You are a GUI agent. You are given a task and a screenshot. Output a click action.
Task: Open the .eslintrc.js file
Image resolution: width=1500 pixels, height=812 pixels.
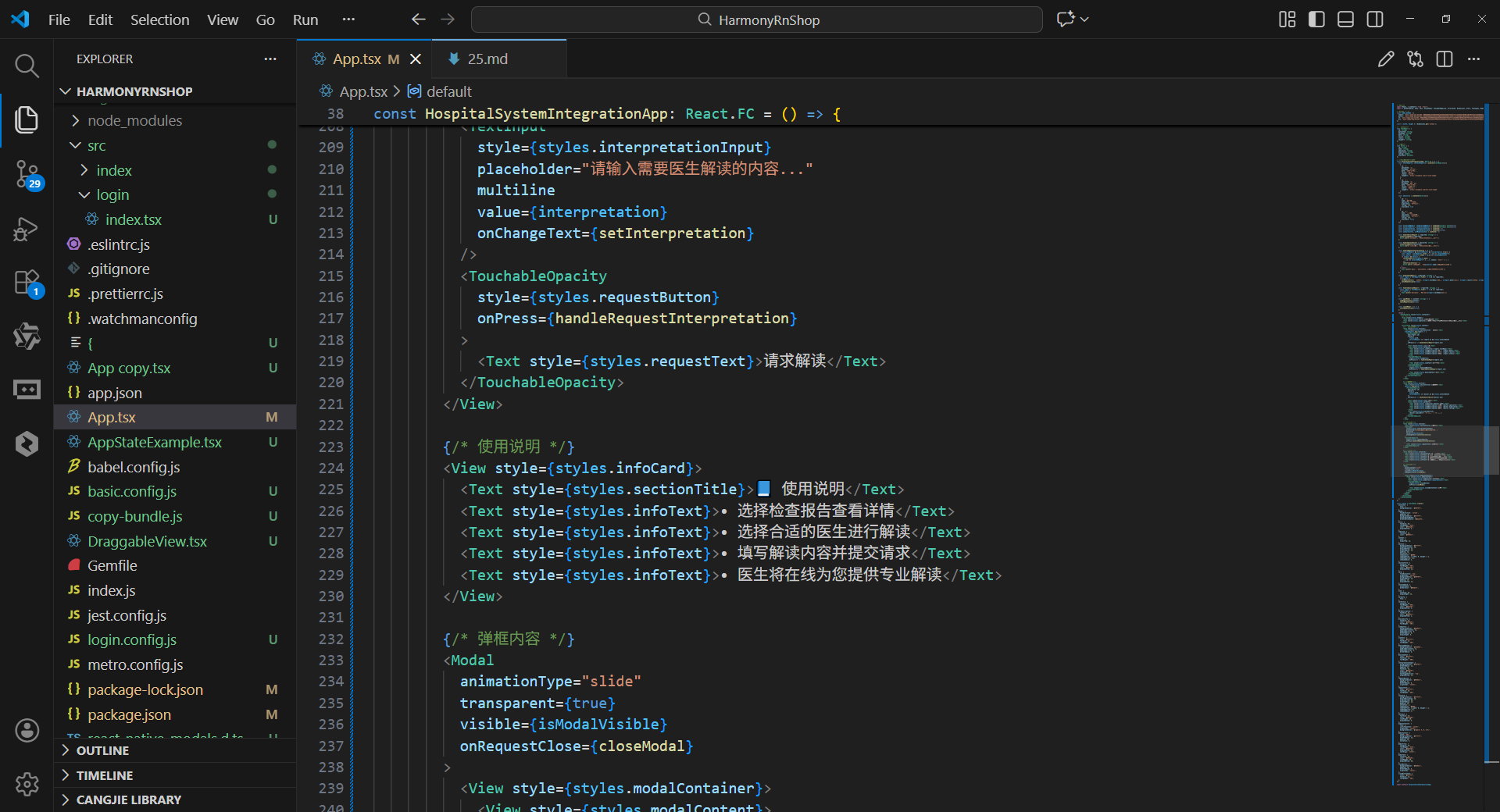pyautogui.click(x=175, y=244)
